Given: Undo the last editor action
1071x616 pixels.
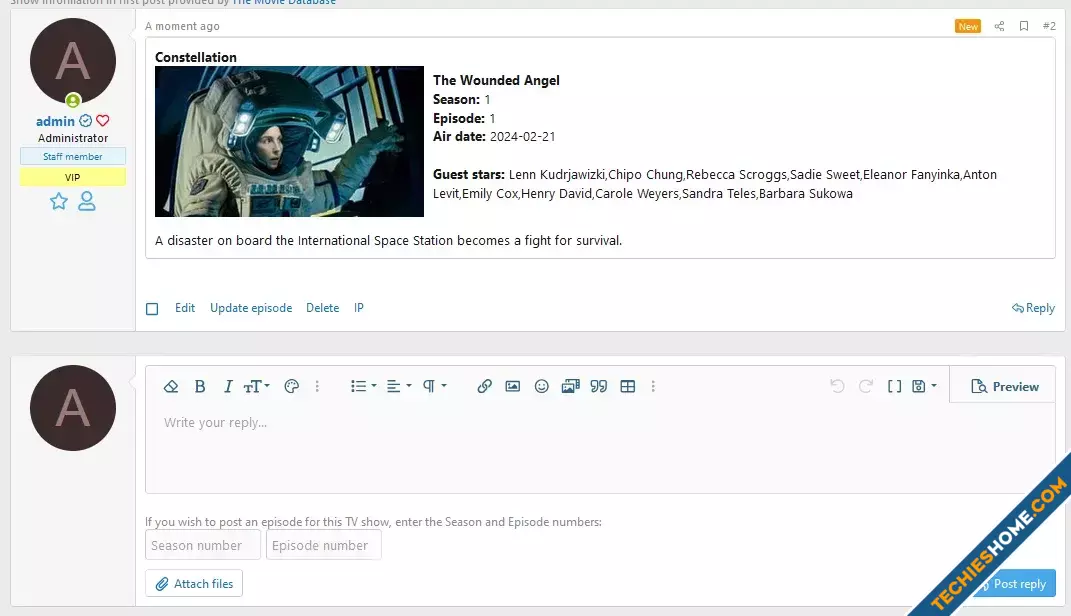Looking at the screenshot, I should [837, 387].
